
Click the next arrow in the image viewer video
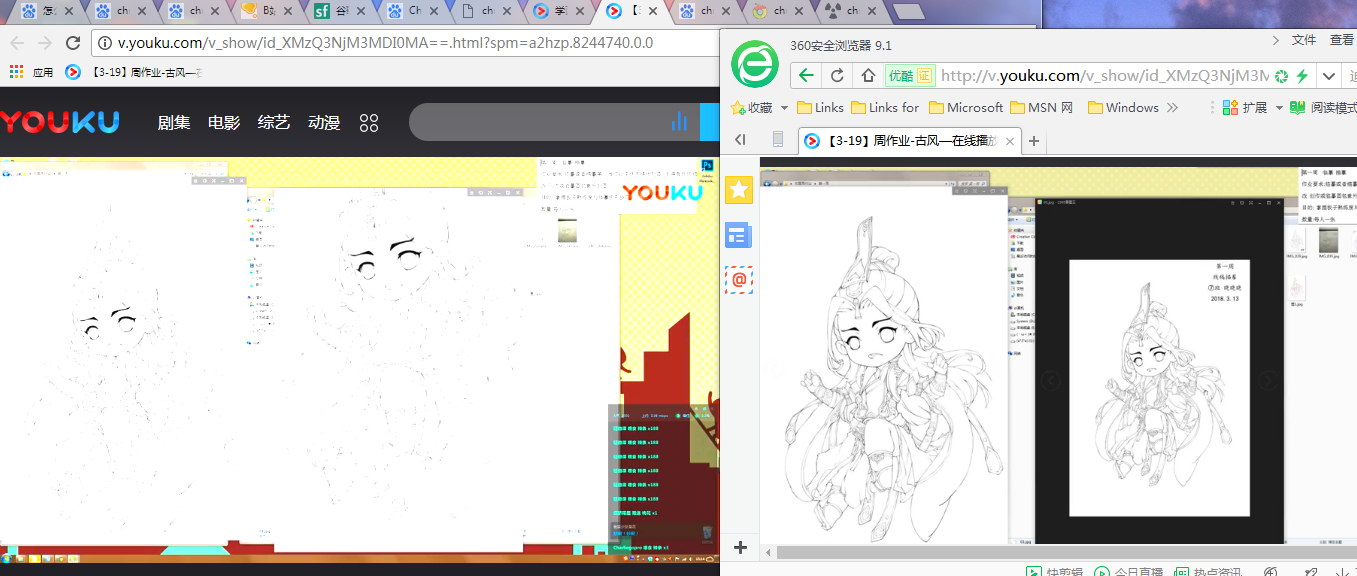[x=1268, y=380]
